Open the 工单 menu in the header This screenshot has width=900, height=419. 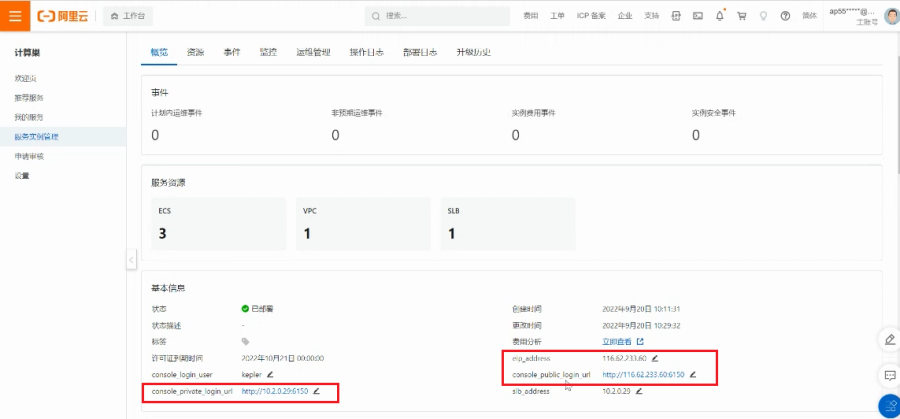coord(557,16)
